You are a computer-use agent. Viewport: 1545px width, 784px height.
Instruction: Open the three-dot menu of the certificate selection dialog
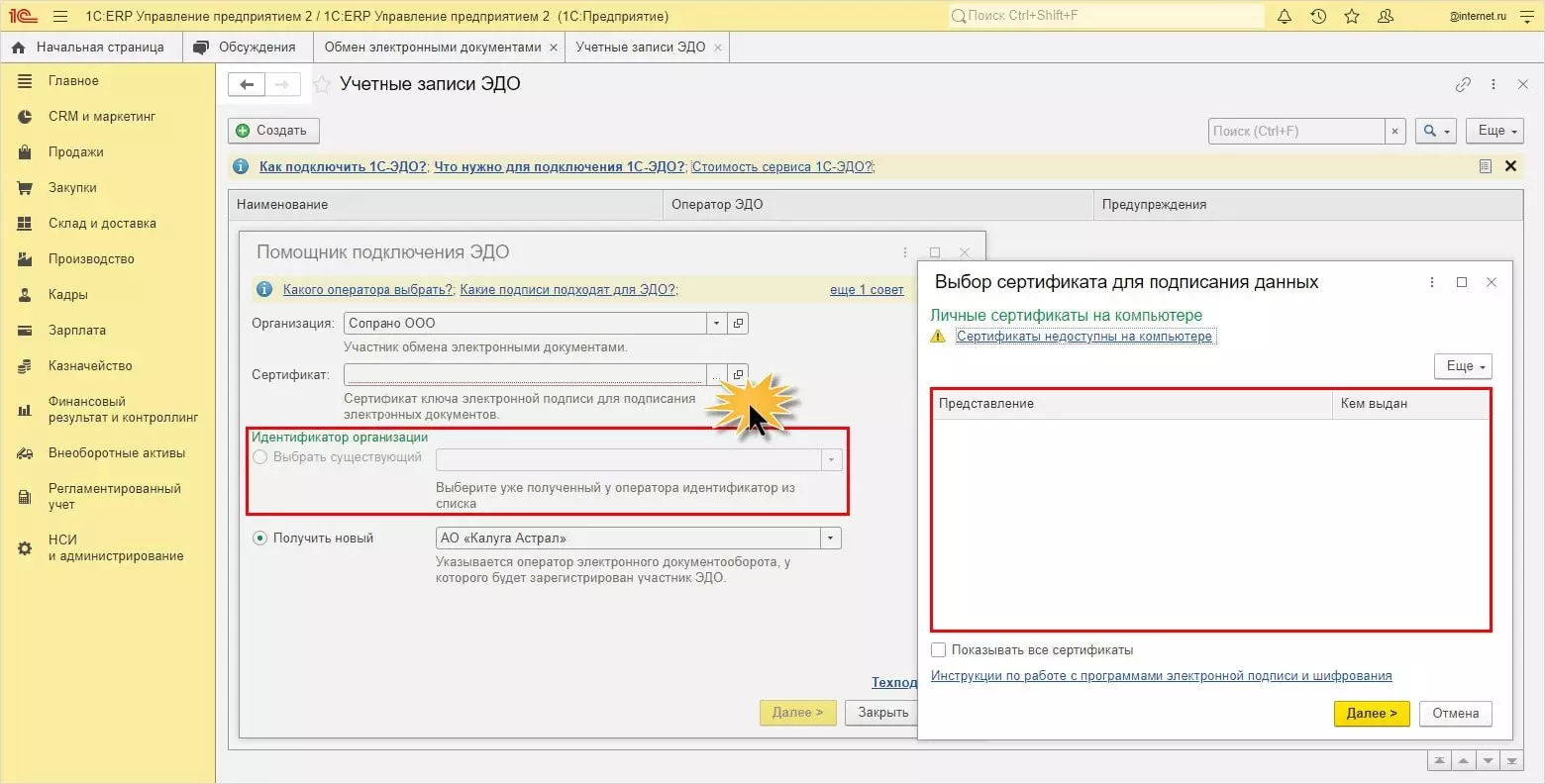[1431, 282]
